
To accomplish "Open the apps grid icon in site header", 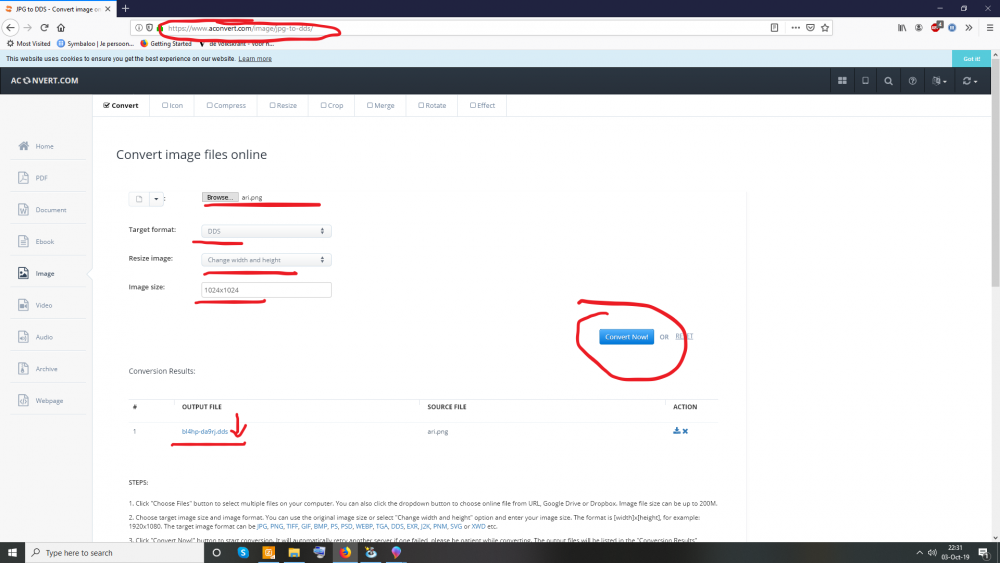I will (842, 81).
